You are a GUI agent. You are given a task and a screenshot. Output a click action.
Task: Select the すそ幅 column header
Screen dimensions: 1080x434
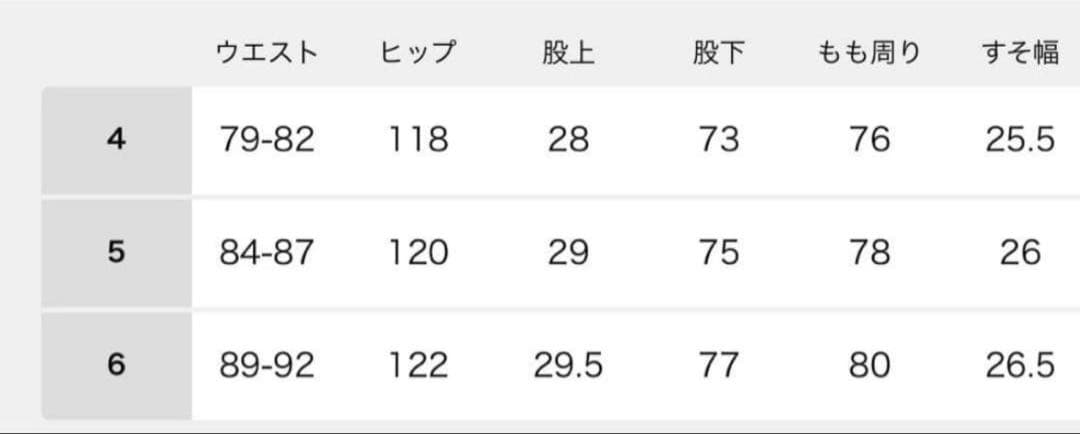pyautogui.click(x=1020, y=53)
